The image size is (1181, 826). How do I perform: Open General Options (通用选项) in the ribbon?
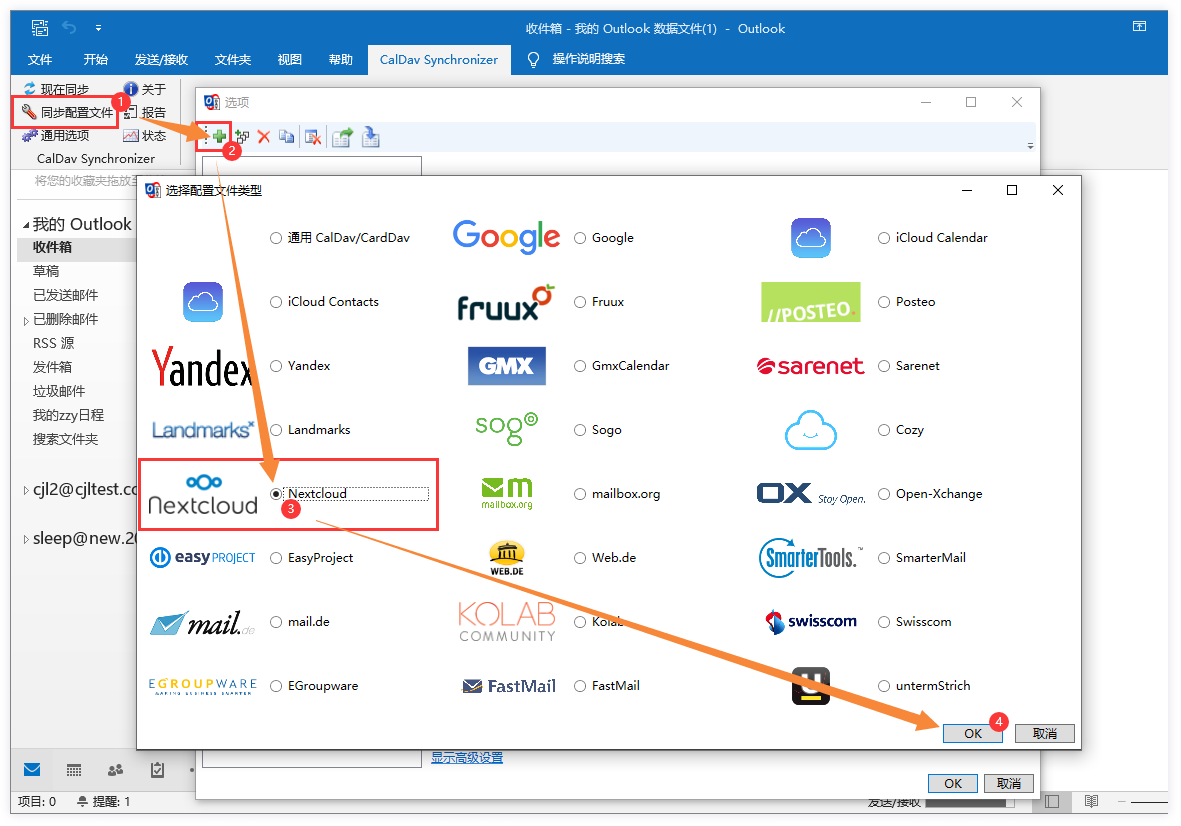pos(56,136)
